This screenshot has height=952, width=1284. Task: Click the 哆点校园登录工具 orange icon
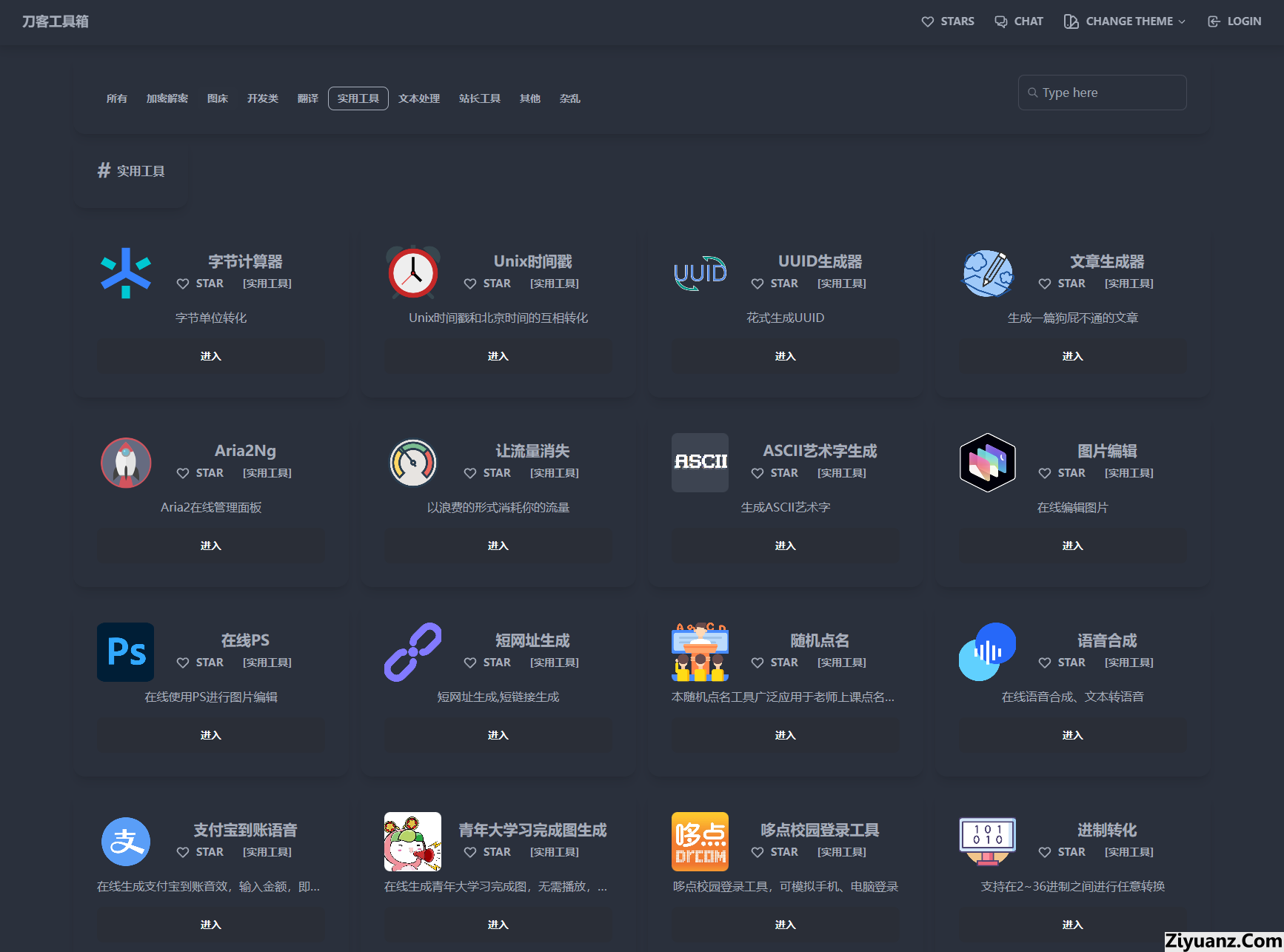(700, 842)
